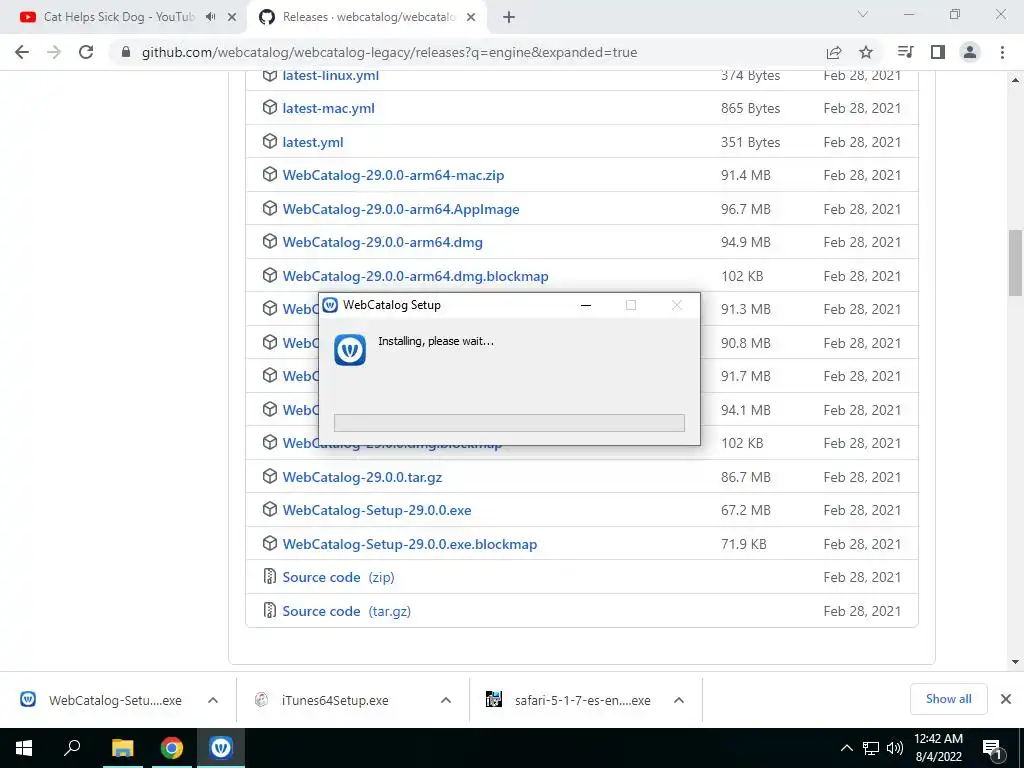The image size is (1024, 768).
Task: Click file icon beside Source code (tar.gz)
Action: coord(270,611)
